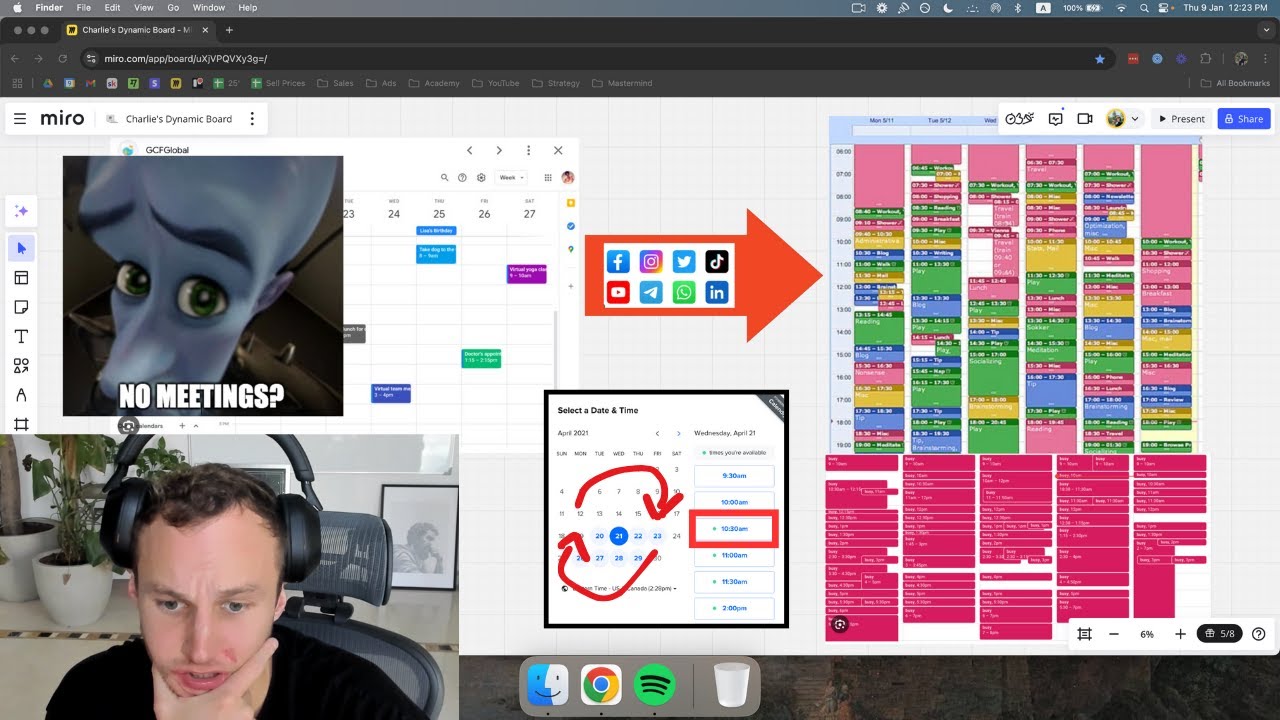1280x720 pixels.
Task: Open the Edit menu
Action: (x=112, y=7)
